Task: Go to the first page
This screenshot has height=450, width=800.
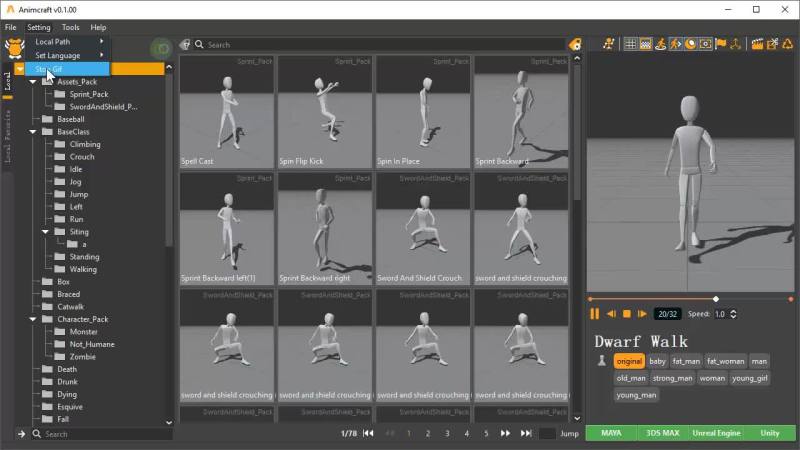Action: (368, 433)
